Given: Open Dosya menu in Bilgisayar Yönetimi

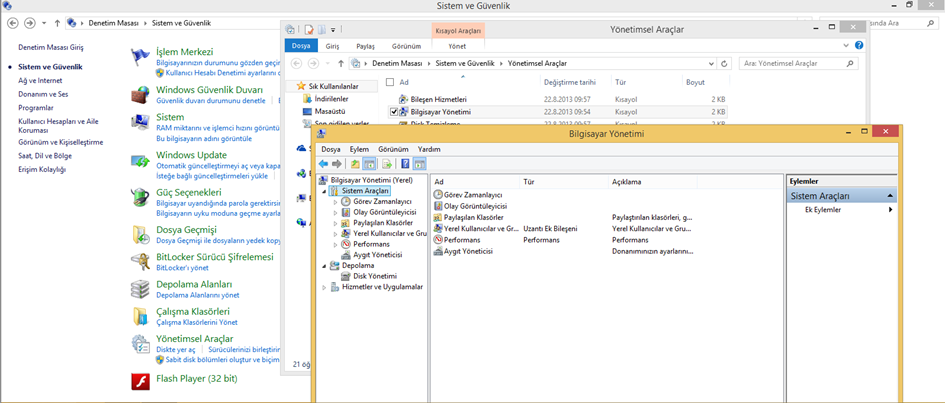Looking at the screenshot, I should tap(330, 149).
